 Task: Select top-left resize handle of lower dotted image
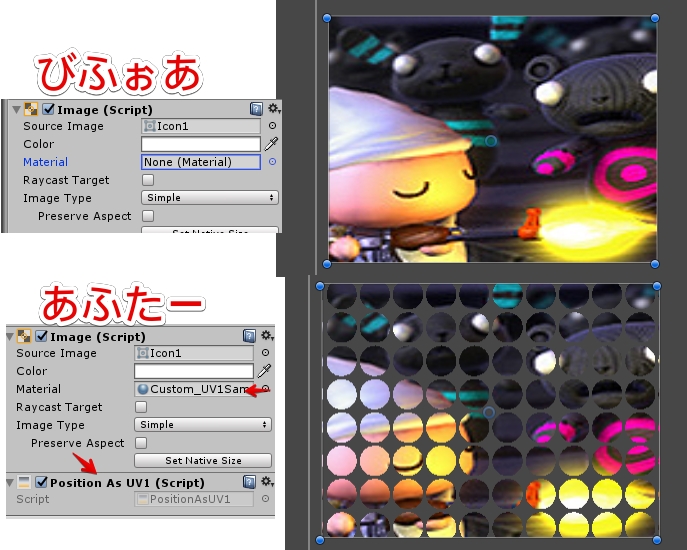(320, 286)
